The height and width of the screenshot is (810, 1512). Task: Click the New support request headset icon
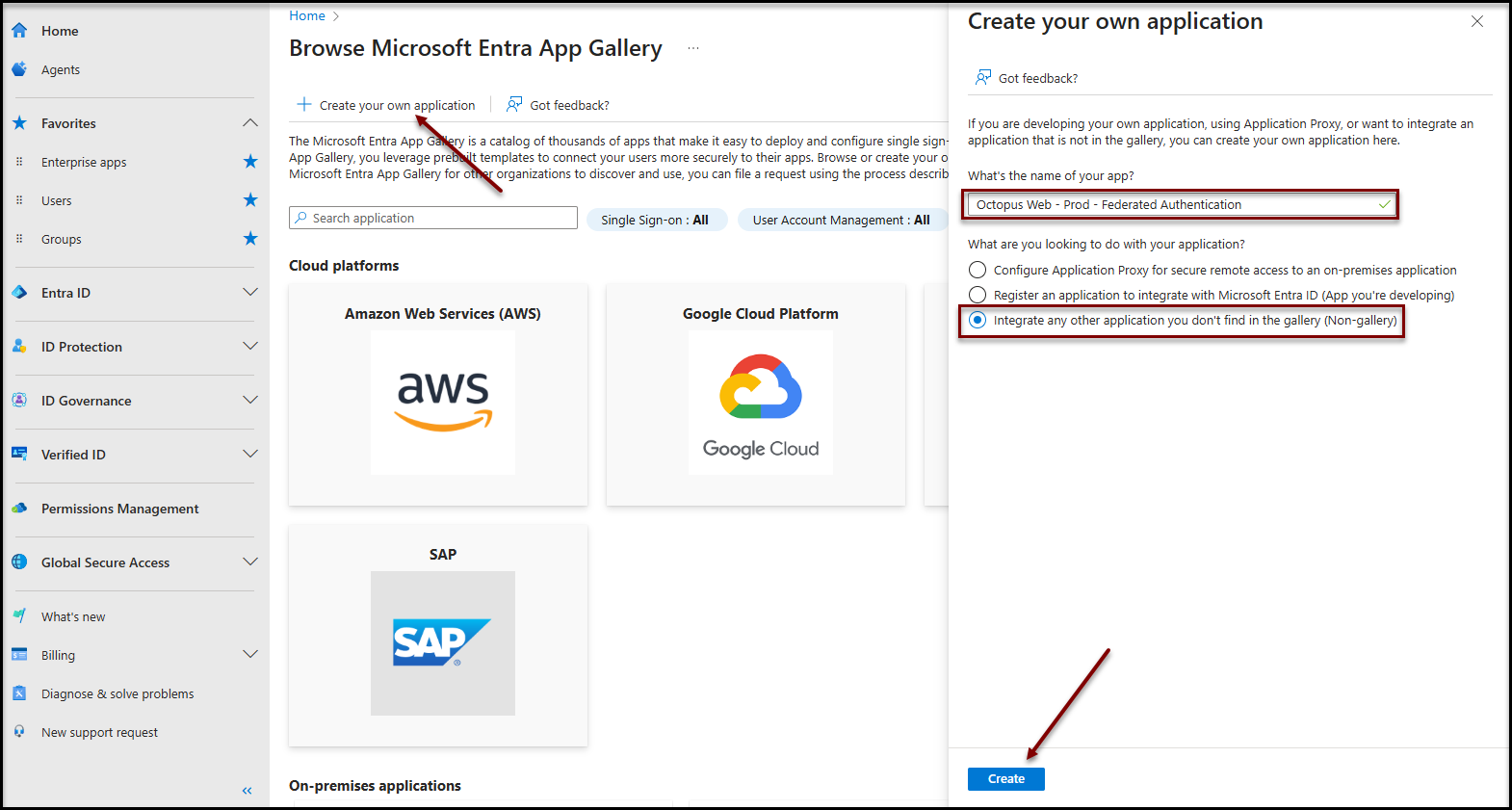(x=19, y=732)
